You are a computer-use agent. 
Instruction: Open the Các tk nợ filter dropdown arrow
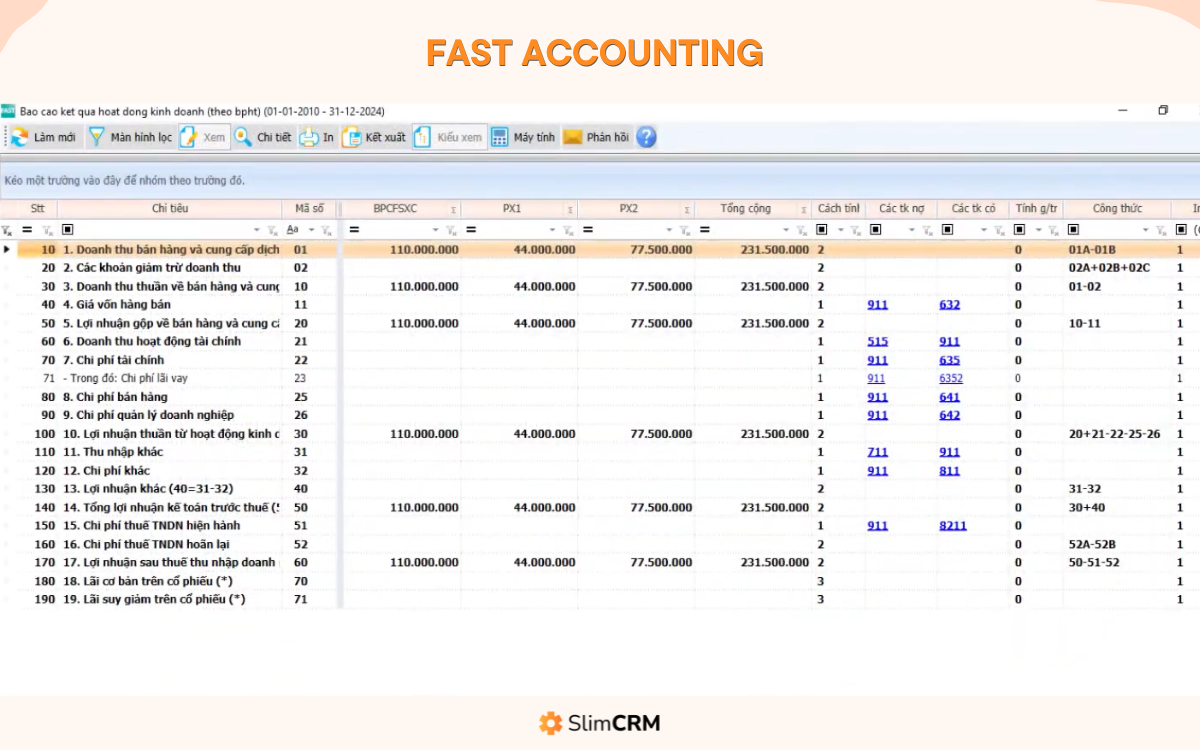pos(912,230)
